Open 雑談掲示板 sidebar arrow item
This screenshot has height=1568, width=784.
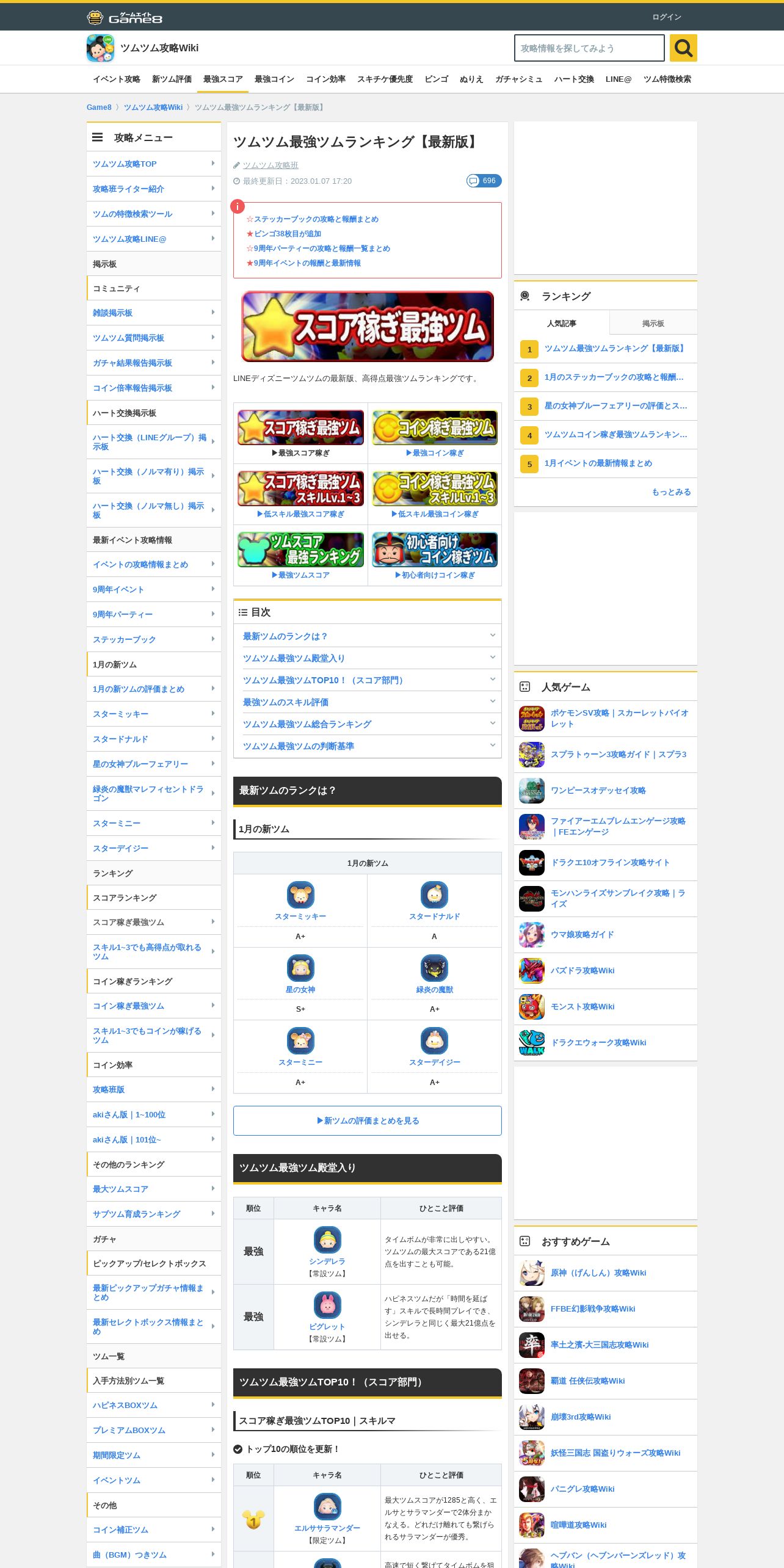pyautogui.click(x=154, y=313)
